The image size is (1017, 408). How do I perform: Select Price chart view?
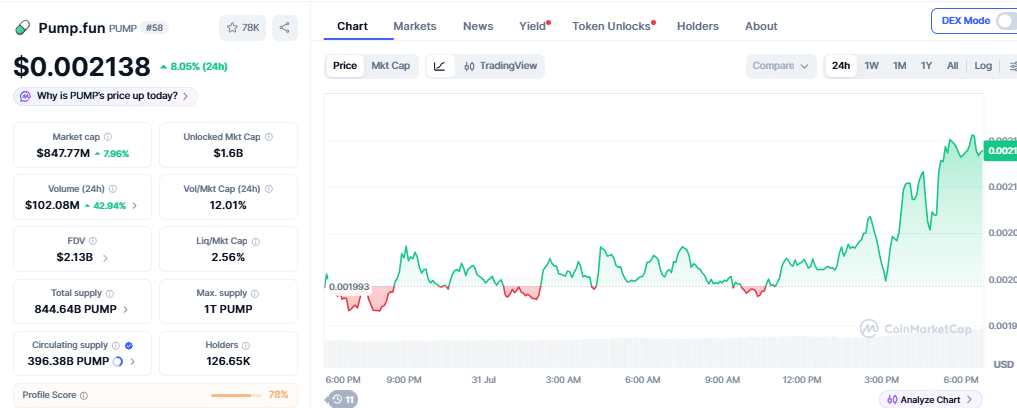(x=345, y=66)
